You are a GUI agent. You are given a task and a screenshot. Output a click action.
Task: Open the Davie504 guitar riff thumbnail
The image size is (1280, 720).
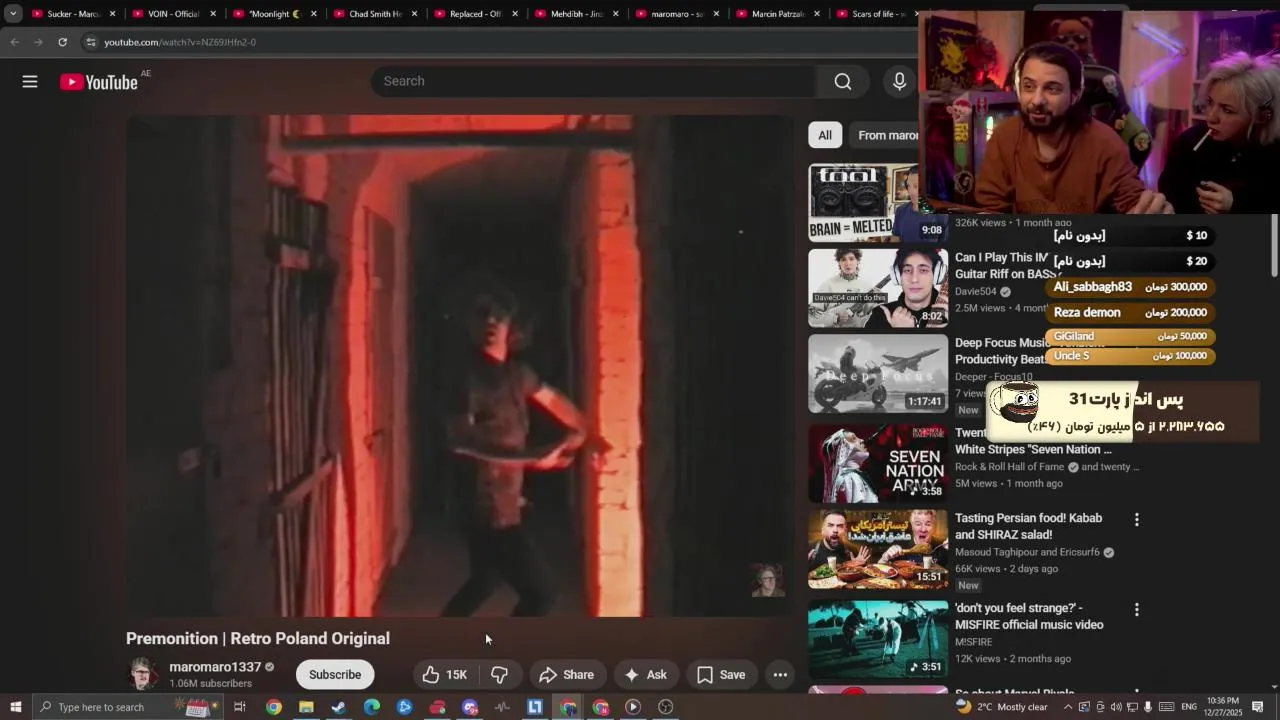878,288
